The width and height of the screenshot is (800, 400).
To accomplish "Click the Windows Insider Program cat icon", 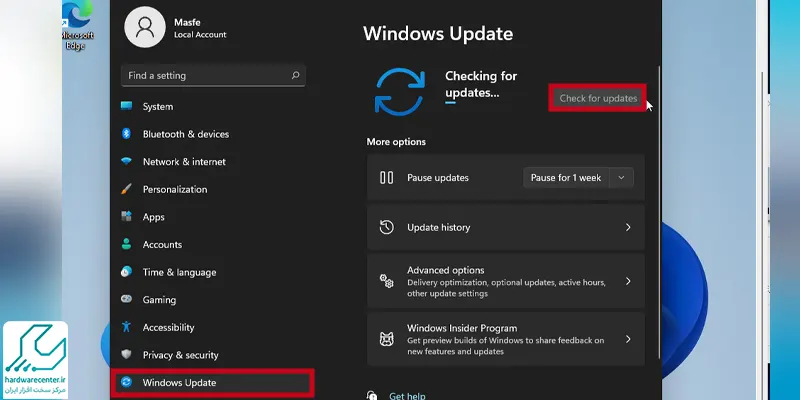I will [x=386, y=339].
